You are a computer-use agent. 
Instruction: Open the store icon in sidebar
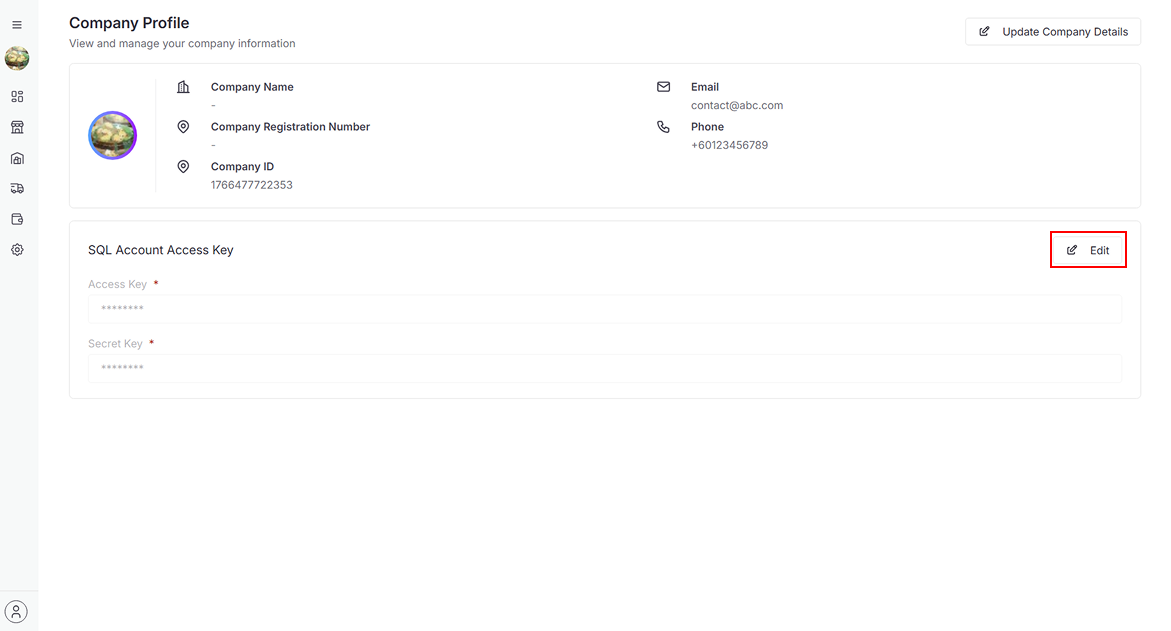[x=17, y=127]
